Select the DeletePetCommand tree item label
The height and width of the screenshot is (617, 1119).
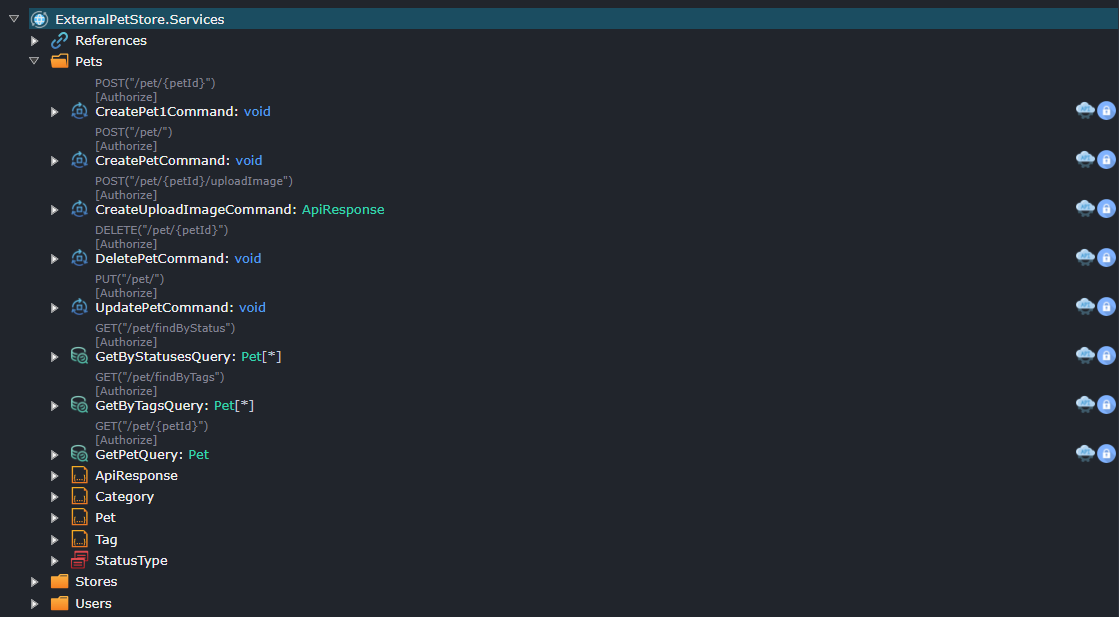163,259
